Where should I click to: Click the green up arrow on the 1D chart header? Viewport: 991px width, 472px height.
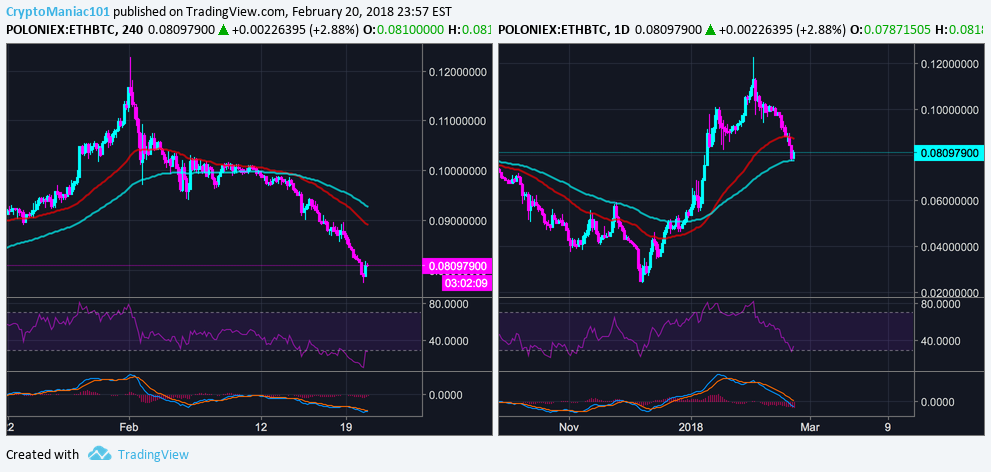pos(711,30)
